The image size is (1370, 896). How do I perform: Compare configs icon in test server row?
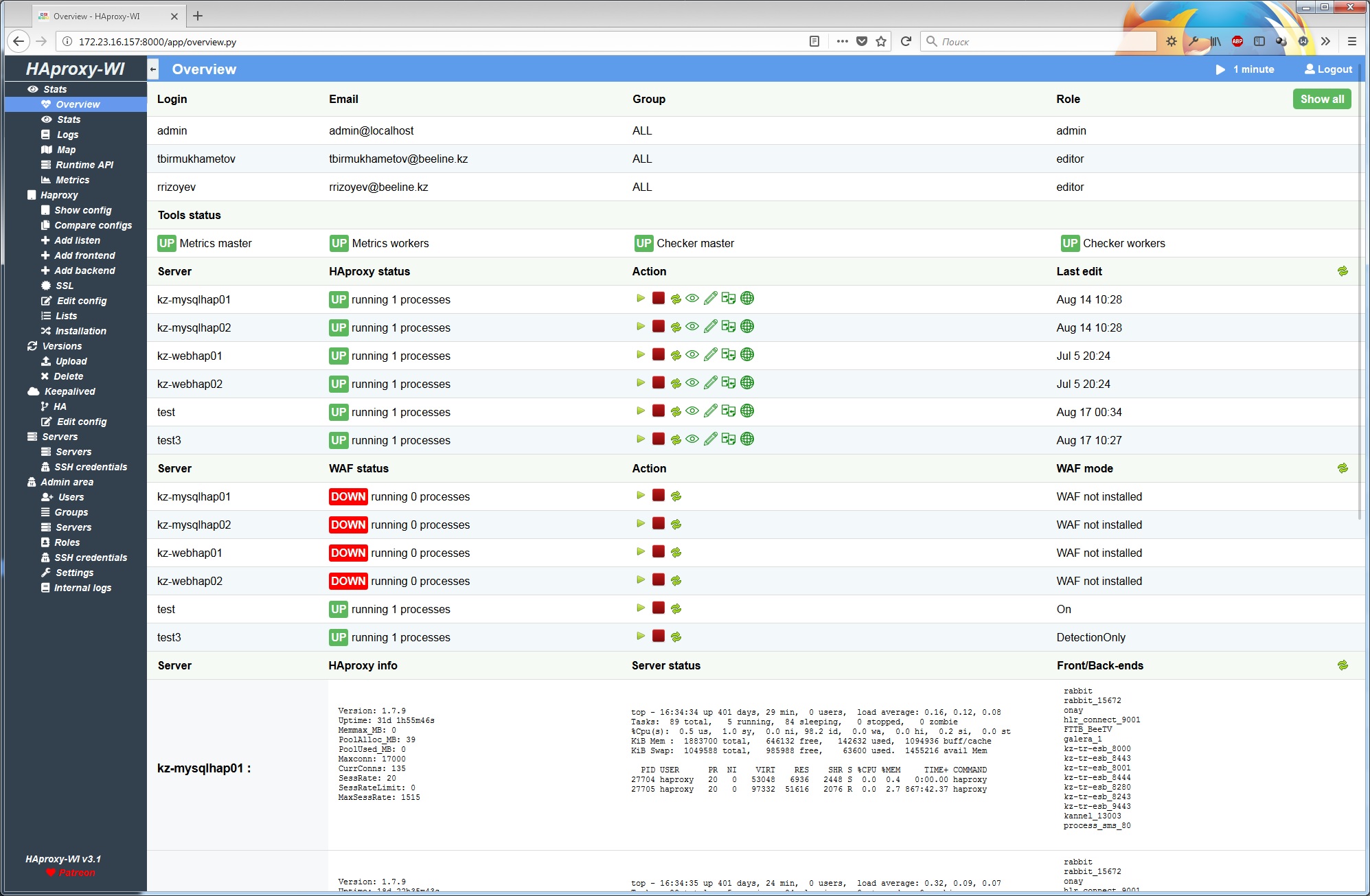pos(728,411)
